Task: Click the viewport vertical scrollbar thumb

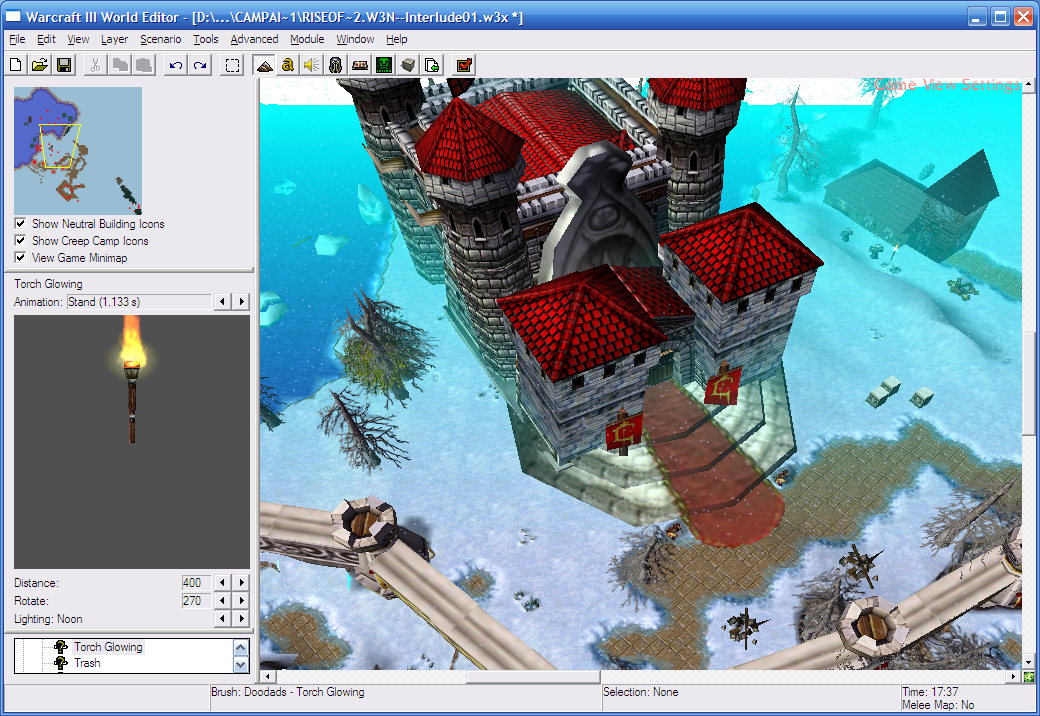Action: [1029, 383]
